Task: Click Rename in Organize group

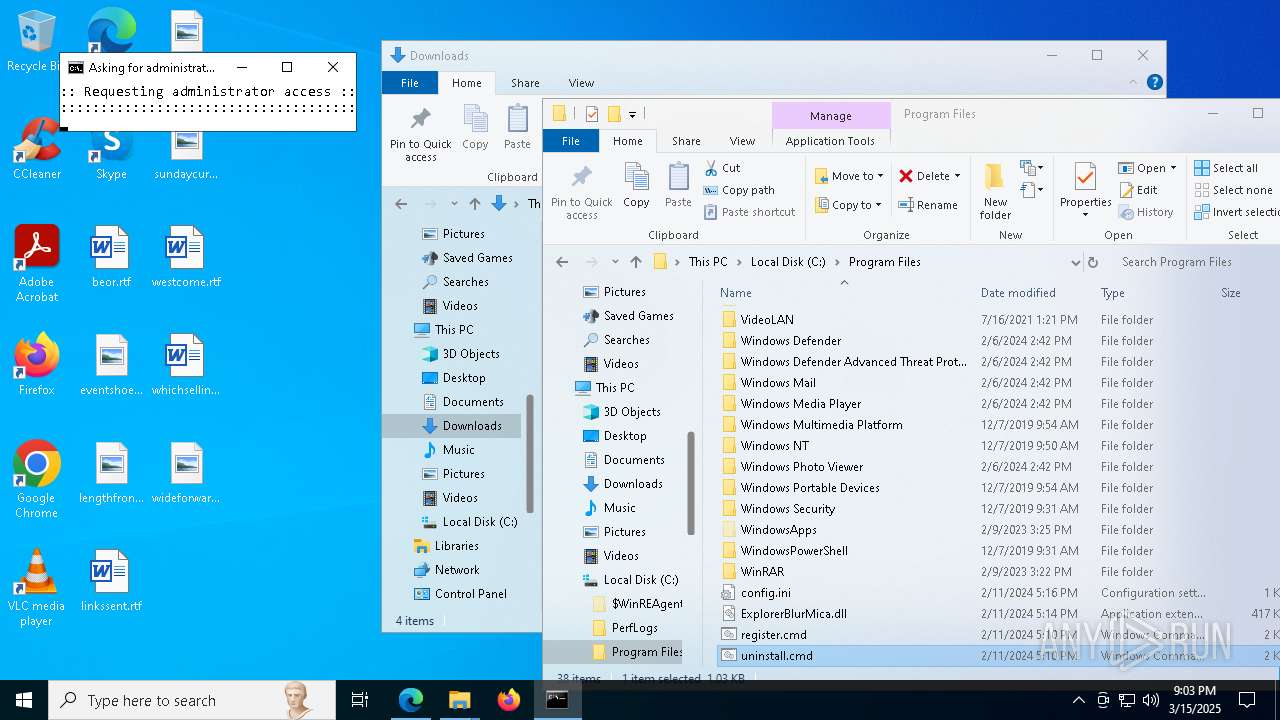Action: [x=927, y=205]
